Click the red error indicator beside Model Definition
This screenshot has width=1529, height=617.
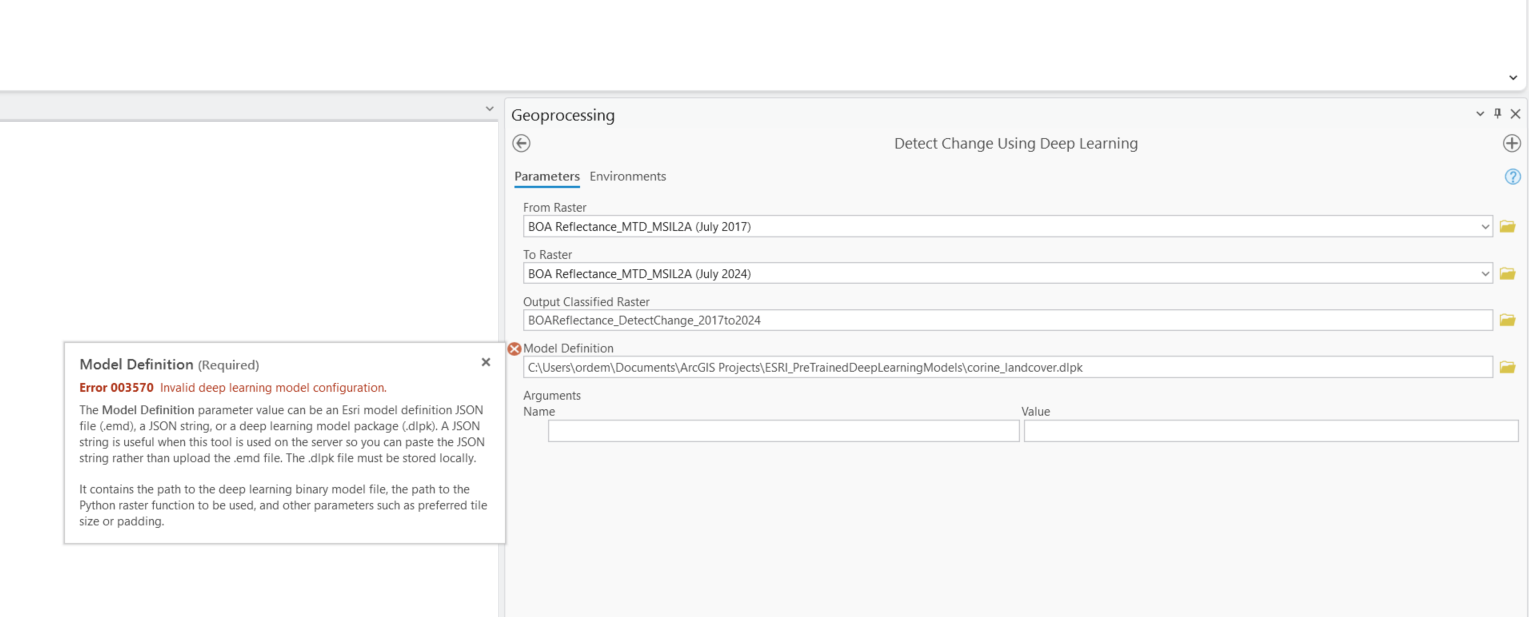coord(514,349)
